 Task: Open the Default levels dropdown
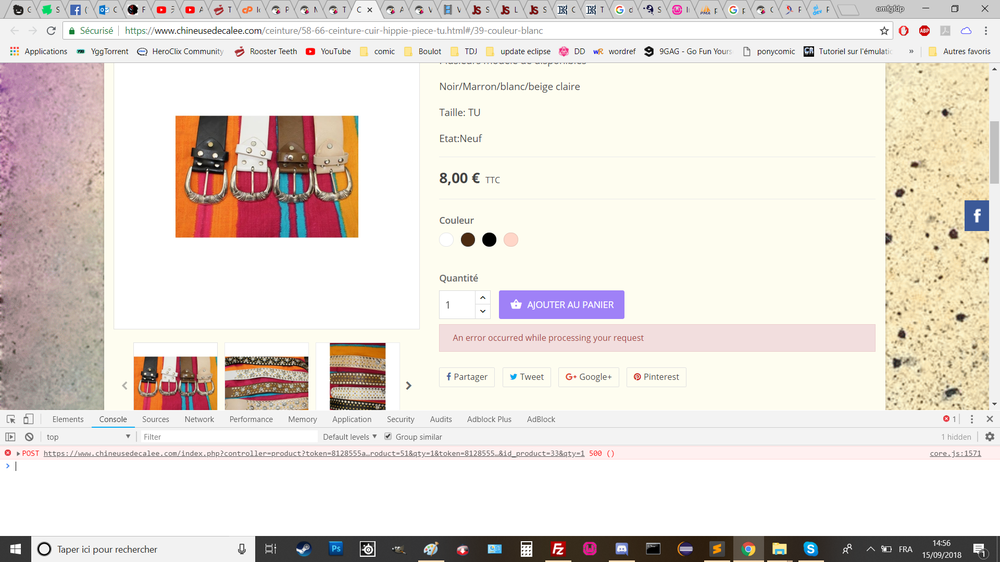point(349,437)
